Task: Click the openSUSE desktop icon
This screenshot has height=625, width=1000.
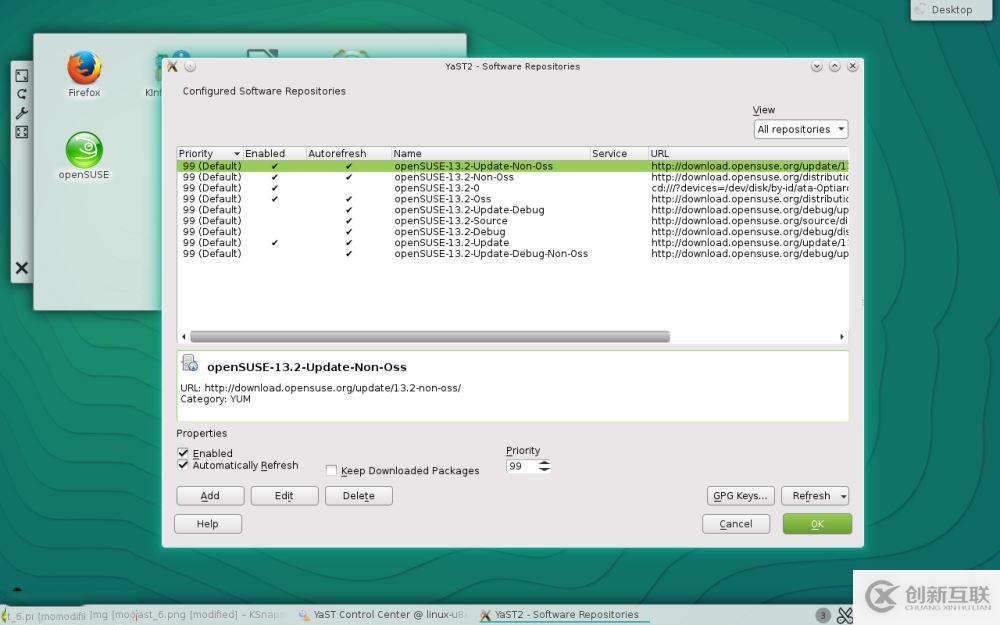Action: (84, 152)
